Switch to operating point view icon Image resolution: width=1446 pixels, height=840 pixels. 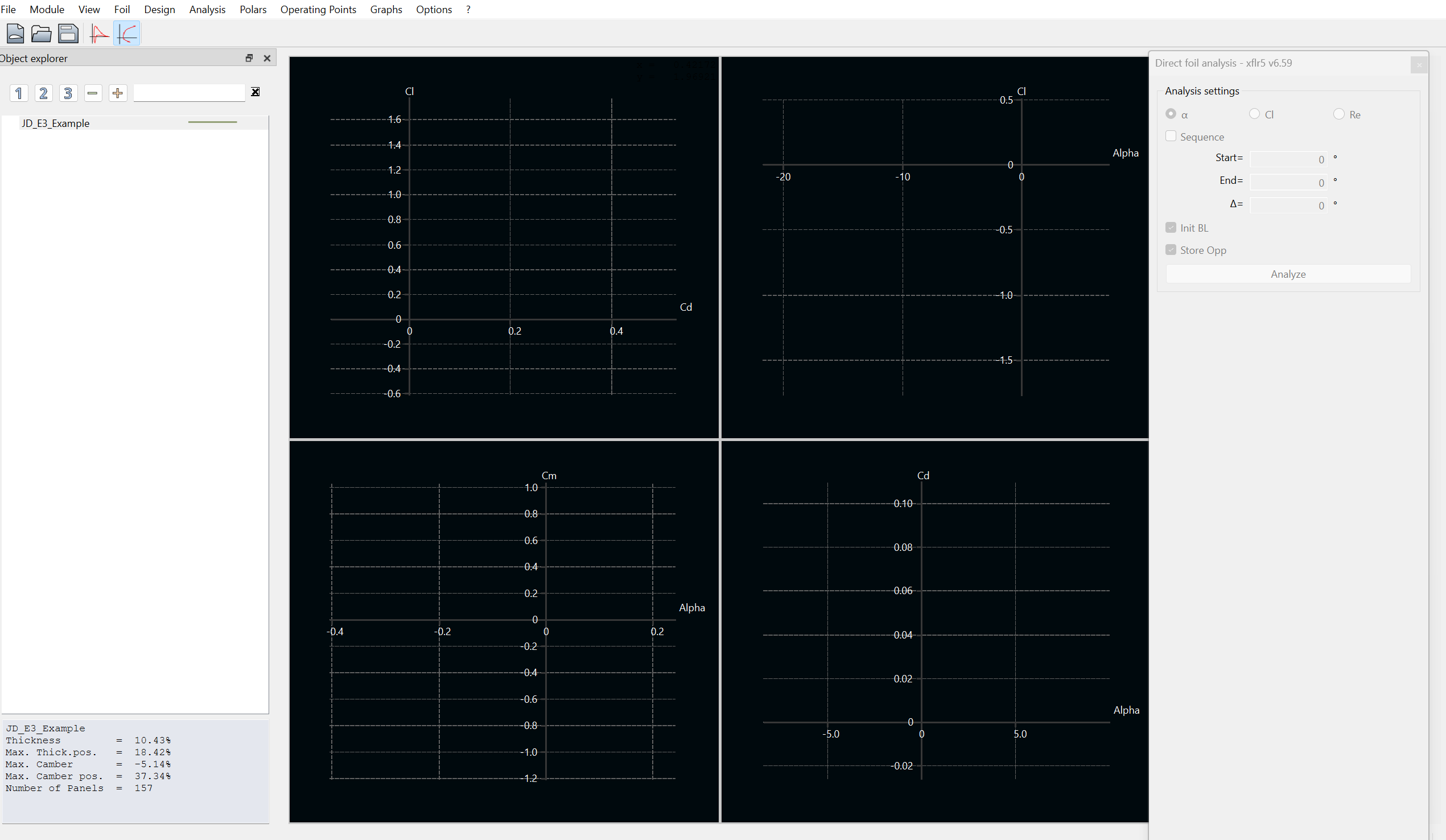point(99,33)
